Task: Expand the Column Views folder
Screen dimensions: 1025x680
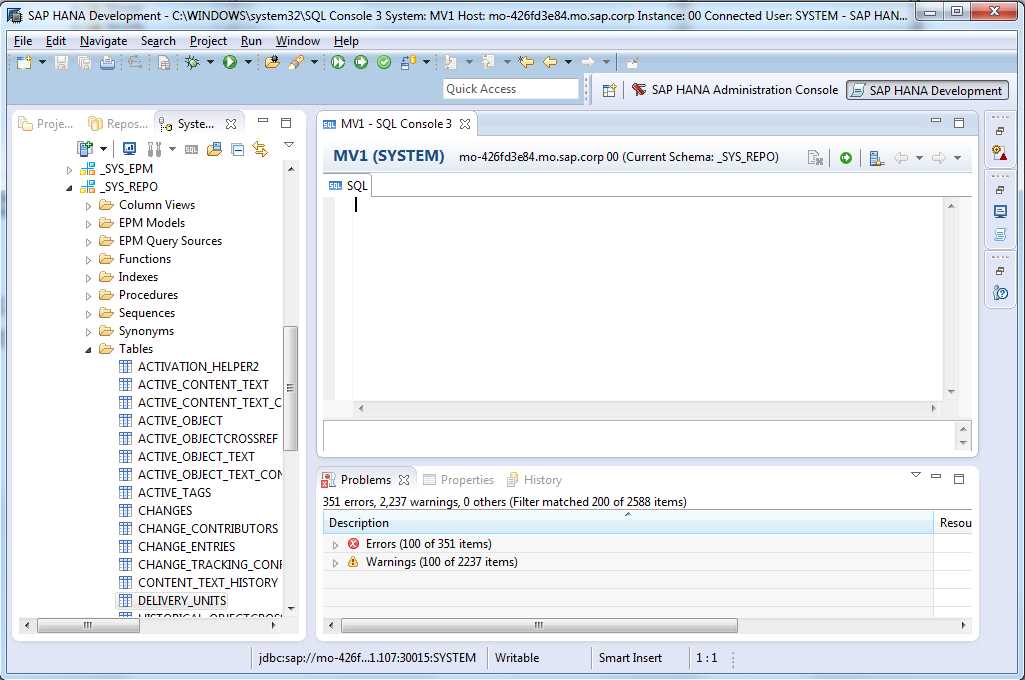Action: tap(88, 206)
